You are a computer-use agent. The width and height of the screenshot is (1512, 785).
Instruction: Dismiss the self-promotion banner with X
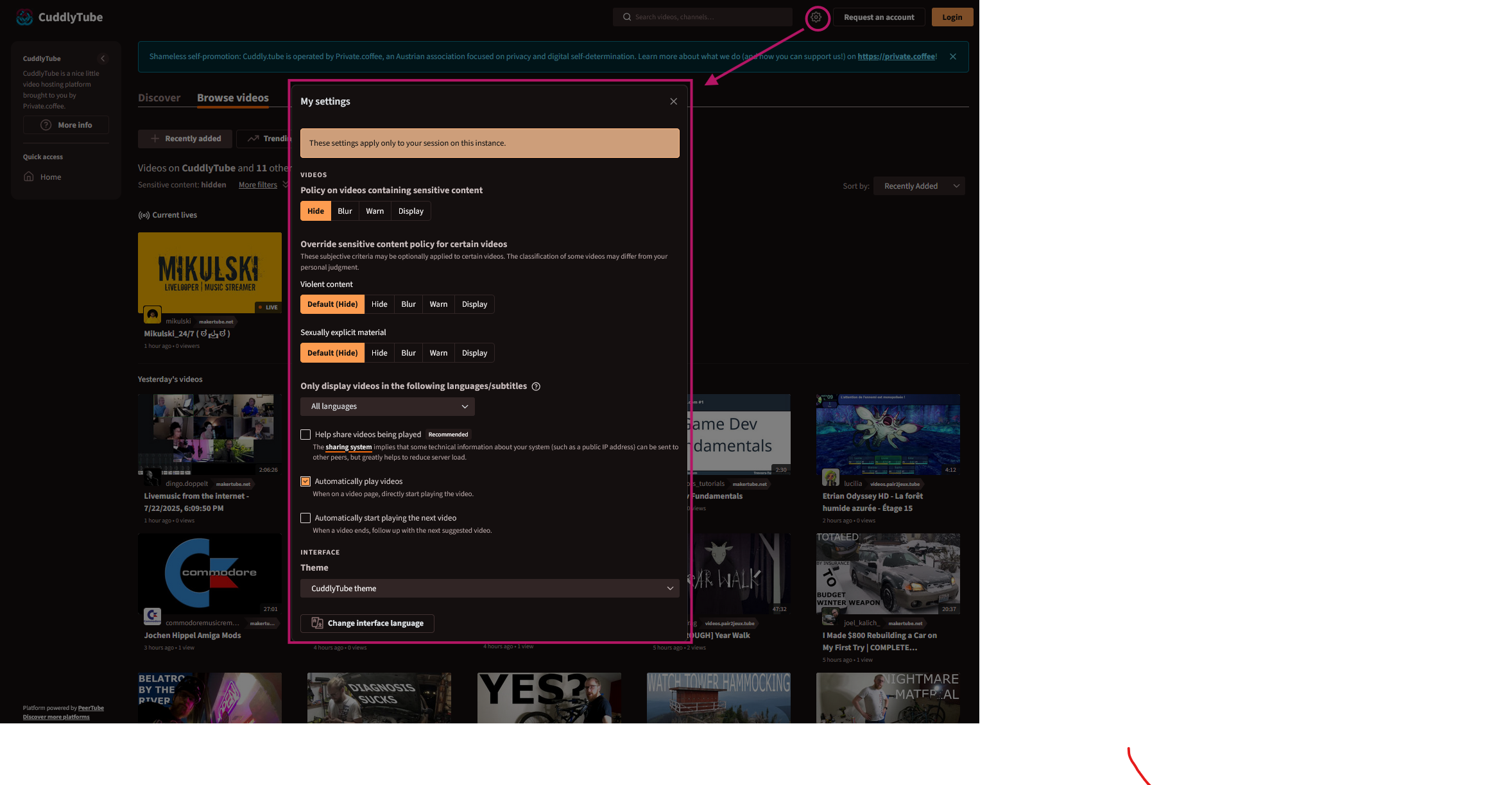[953, 56]
